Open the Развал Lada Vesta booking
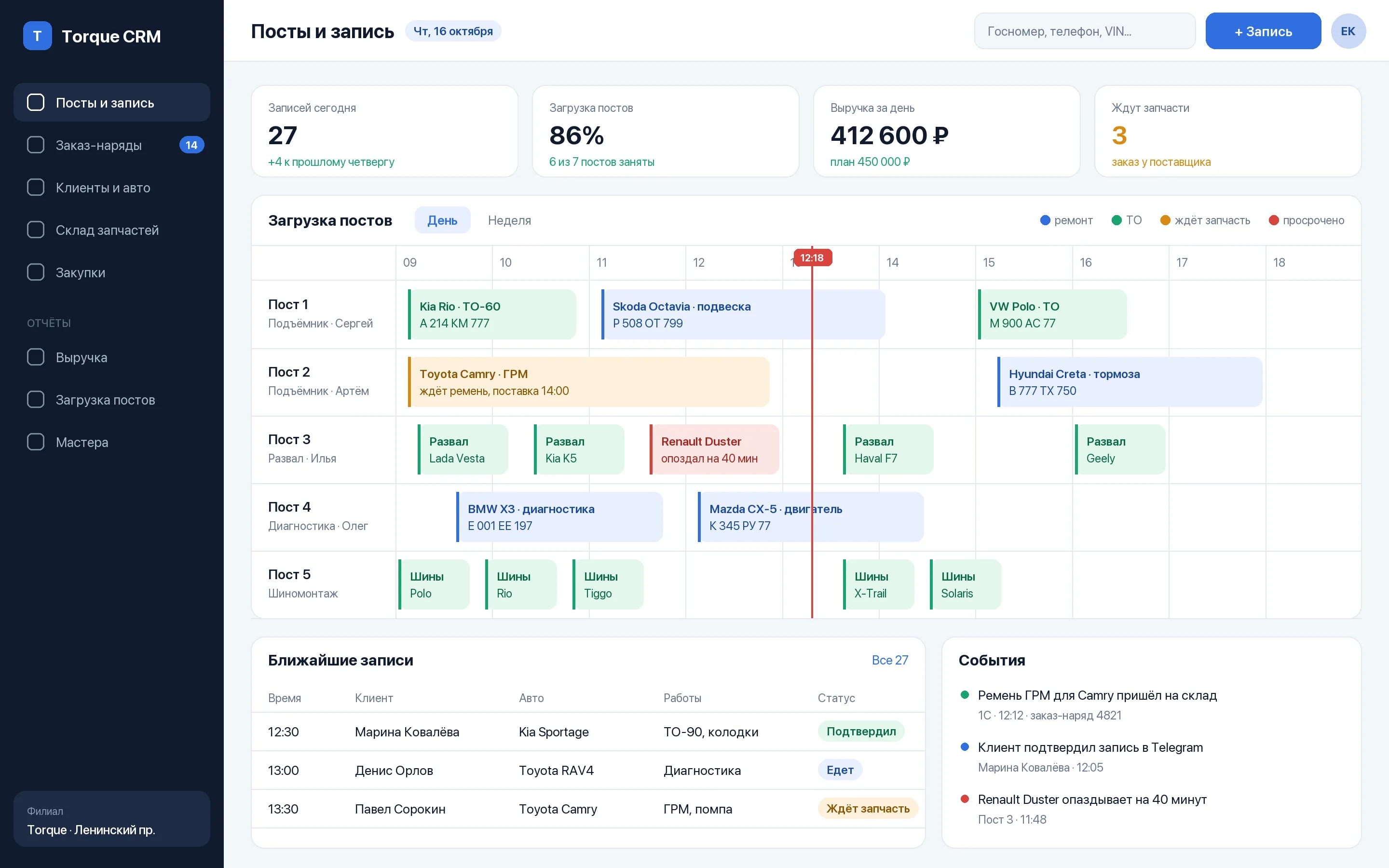 coord(463,449)
